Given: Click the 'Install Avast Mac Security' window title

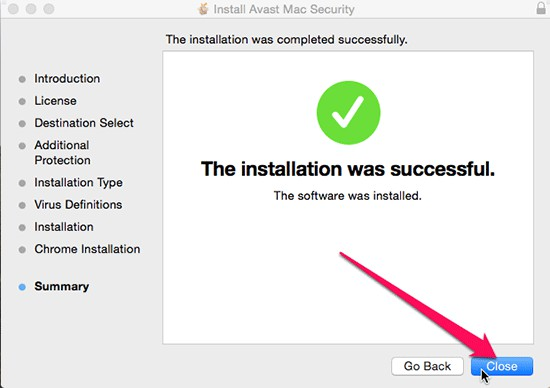Looking at the screenshot, I should pyautogui.click(x=284, y=9).
